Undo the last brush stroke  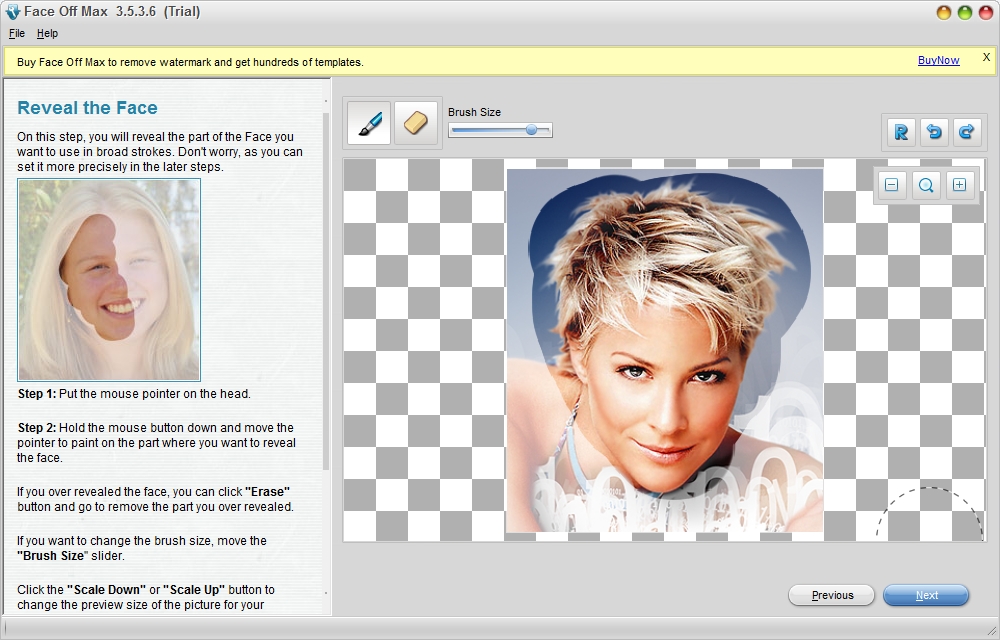pos(934,131)
